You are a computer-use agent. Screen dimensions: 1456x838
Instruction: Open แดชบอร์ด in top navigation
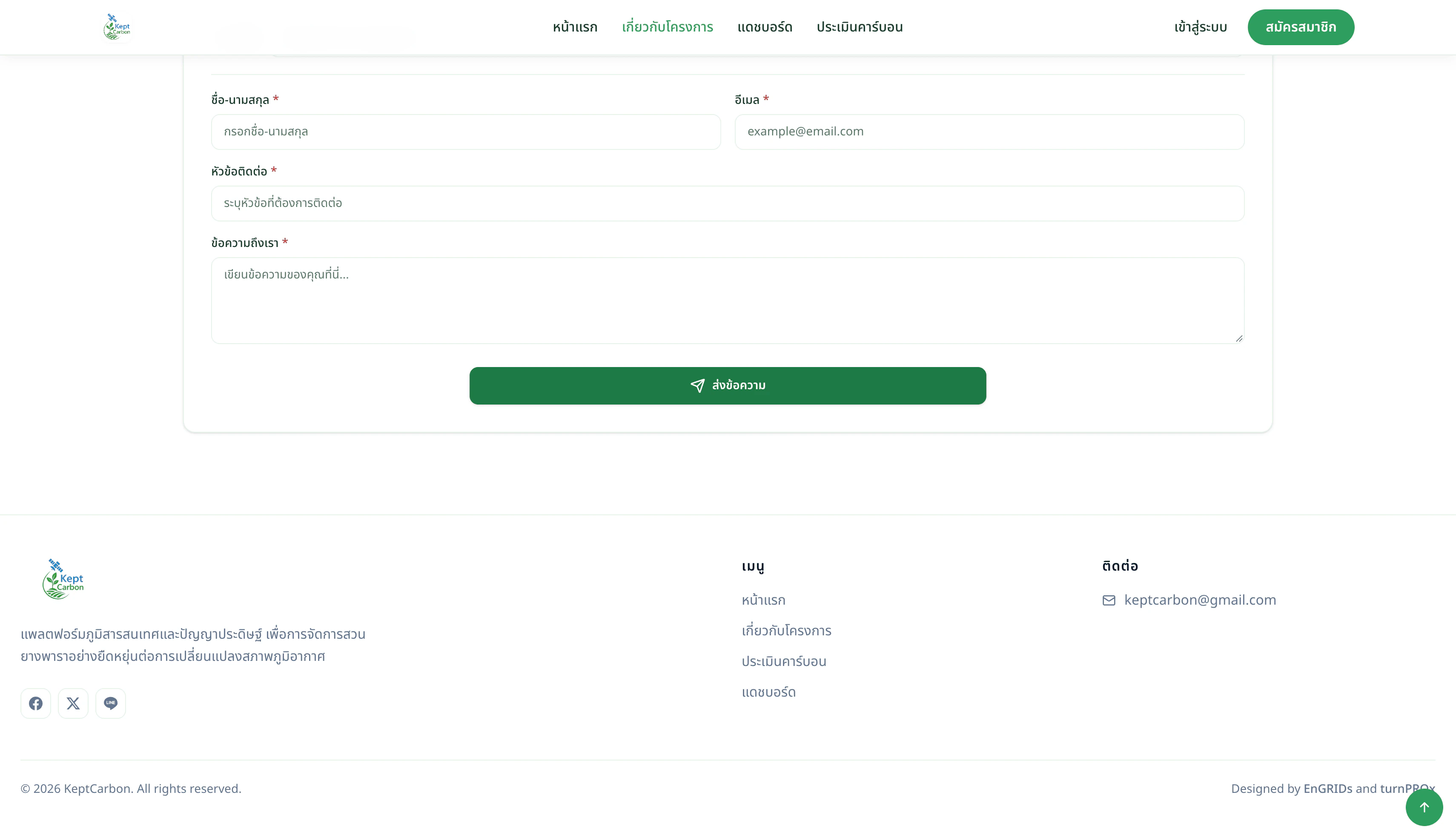(x=765, y=27)
